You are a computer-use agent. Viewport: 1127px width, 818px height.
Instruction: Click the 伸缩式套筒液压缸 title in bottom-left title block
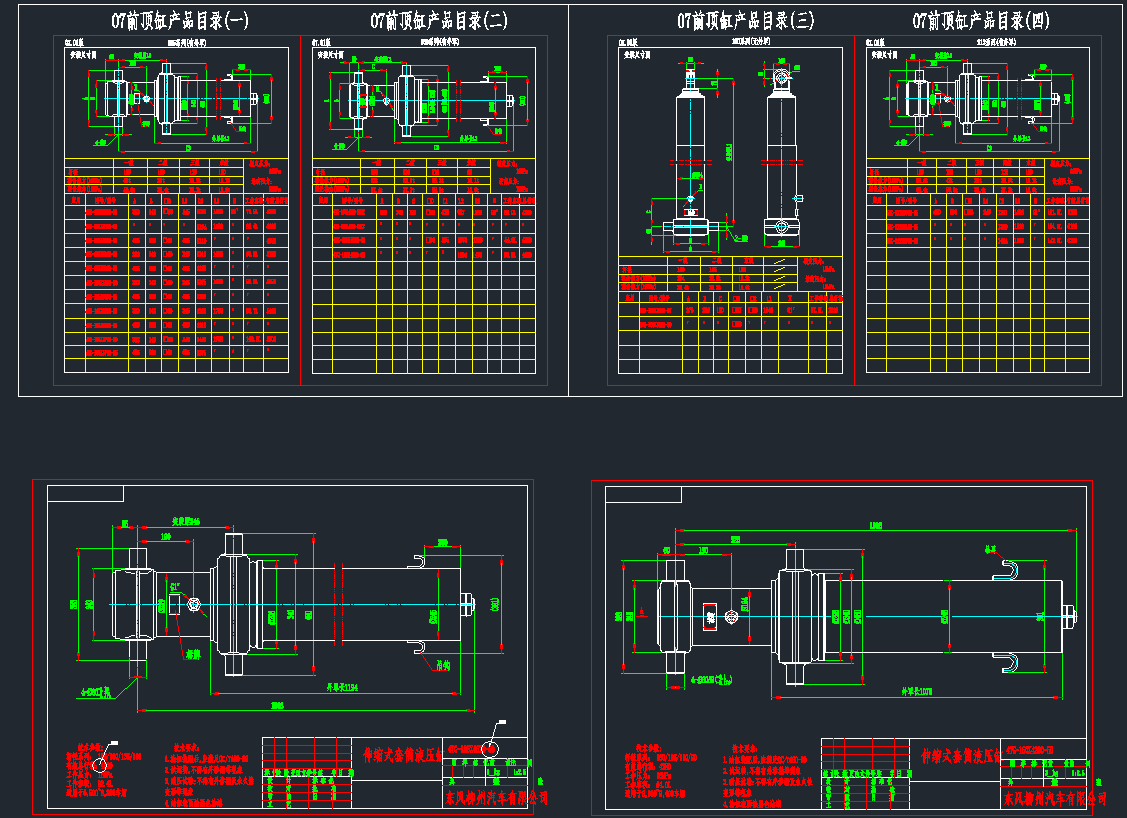coord(400,756)
